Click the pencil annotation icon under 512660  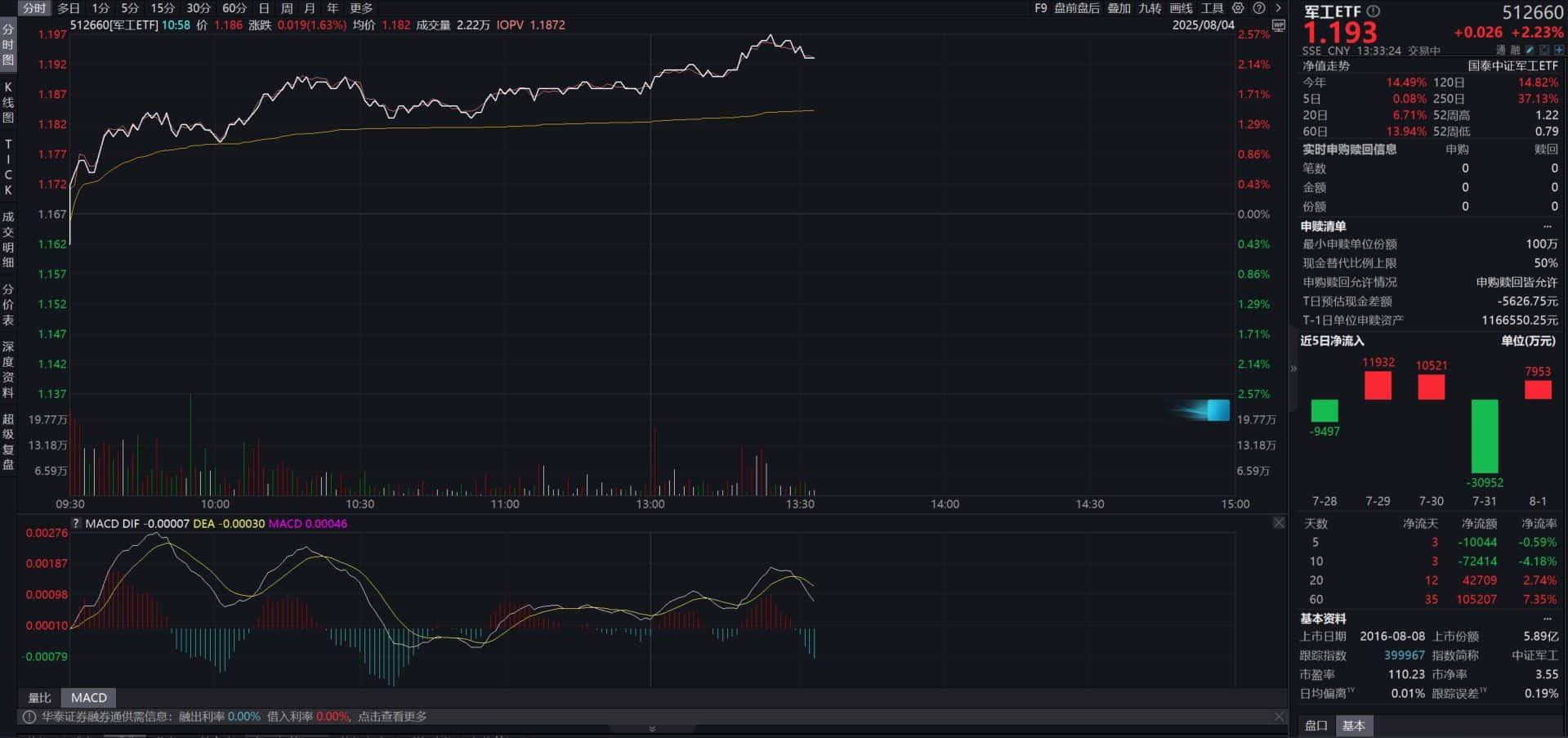[1529, 50]
